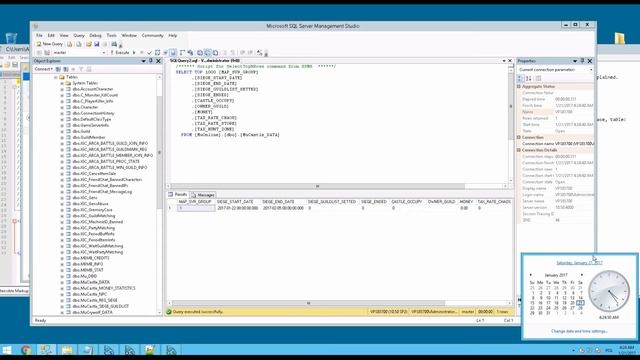This screenshot has height=360, width=640.
Task: Click the Save icon in the toolbar
Action: pyautogui.click(x=97, y=44)
